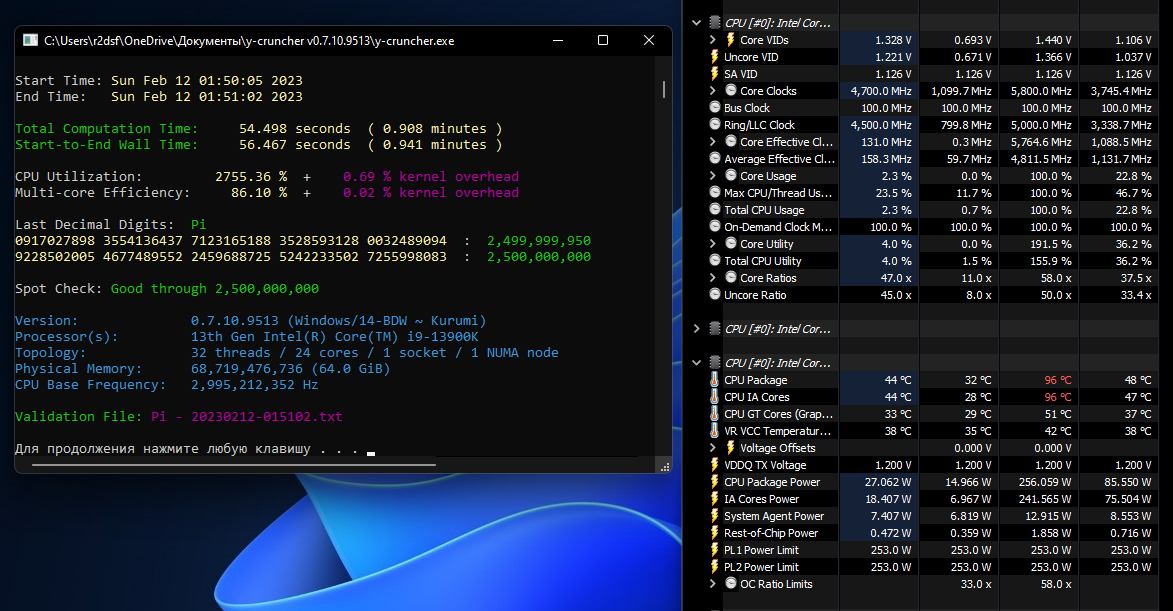The width and height of the screenshot is (1173, 611).
Task: Click the lightning icon beside IA Cores Power
Action: pyautogui.click(x=715, y=499)
